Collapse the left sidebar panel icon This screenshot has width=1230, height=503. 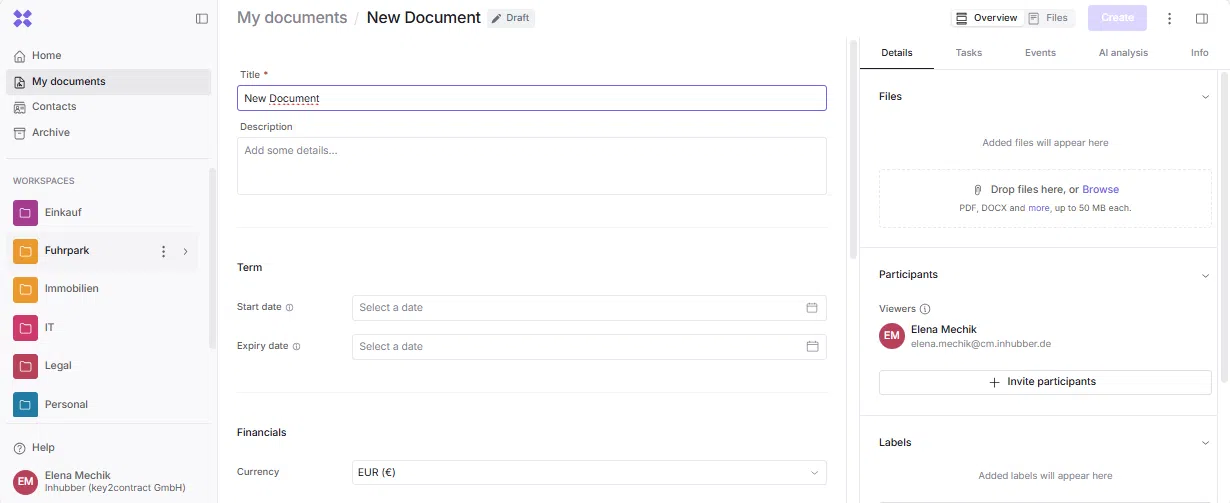(x=202, y=18)
